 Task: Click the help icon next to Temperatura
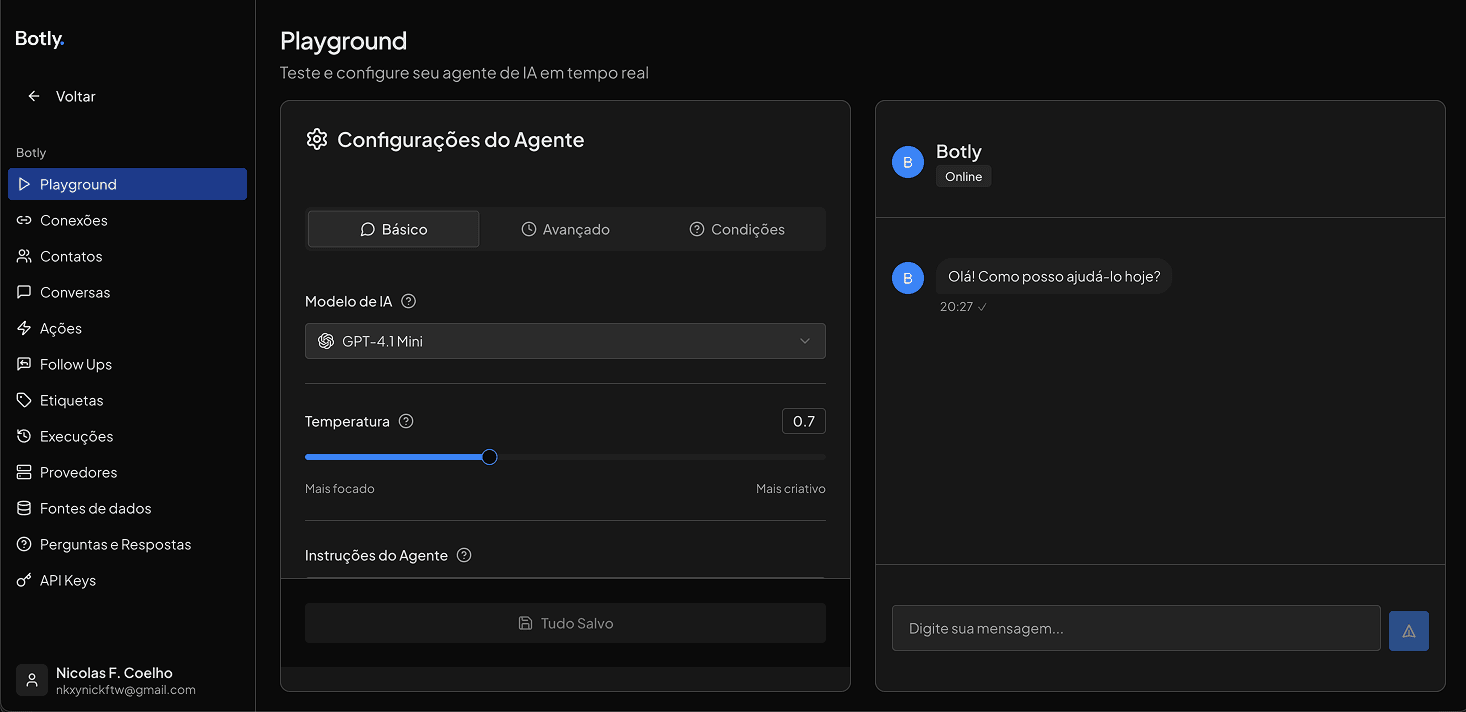coord(406,421)
